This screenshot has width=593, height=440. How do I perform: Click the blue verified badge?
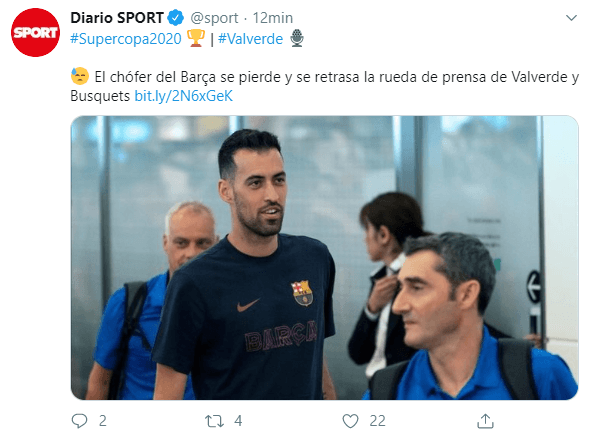(175, 18)
